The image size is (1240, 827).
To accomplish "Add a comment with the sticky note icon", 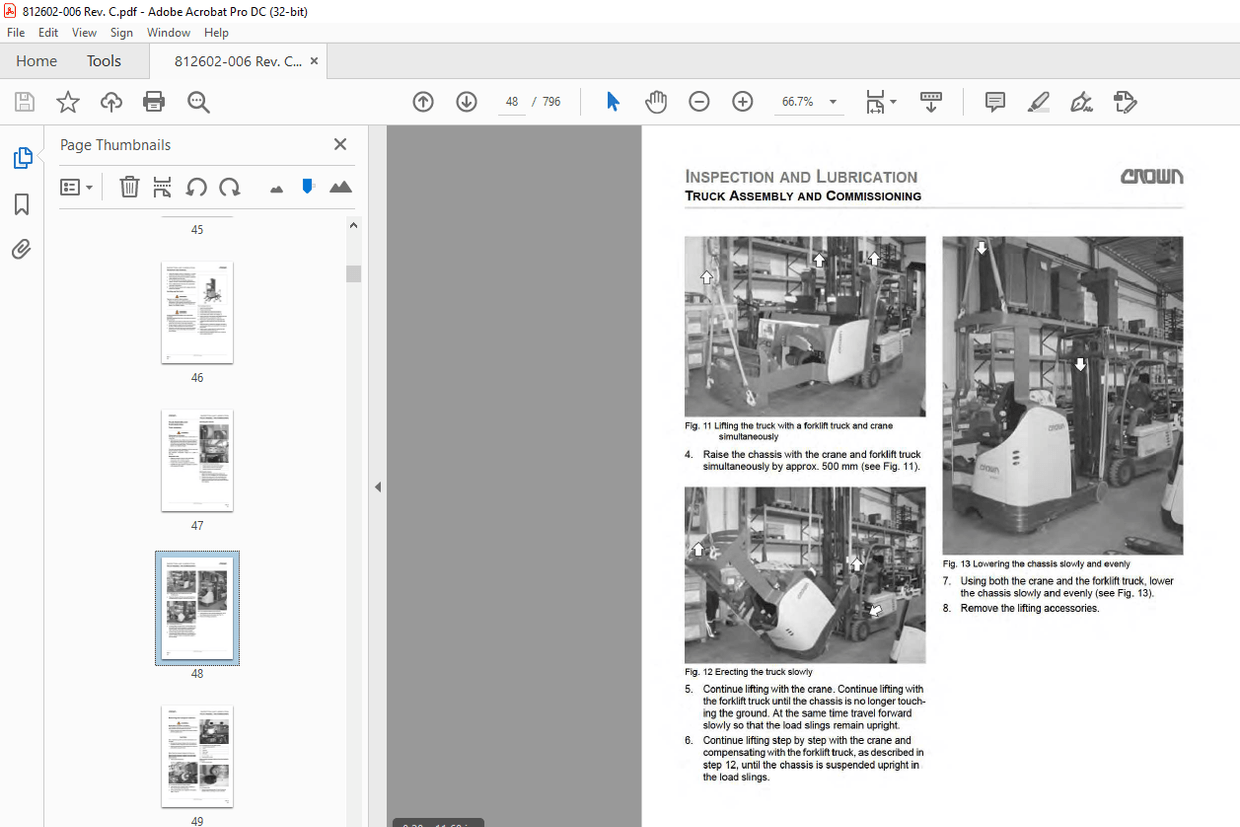I will point(994,102).
